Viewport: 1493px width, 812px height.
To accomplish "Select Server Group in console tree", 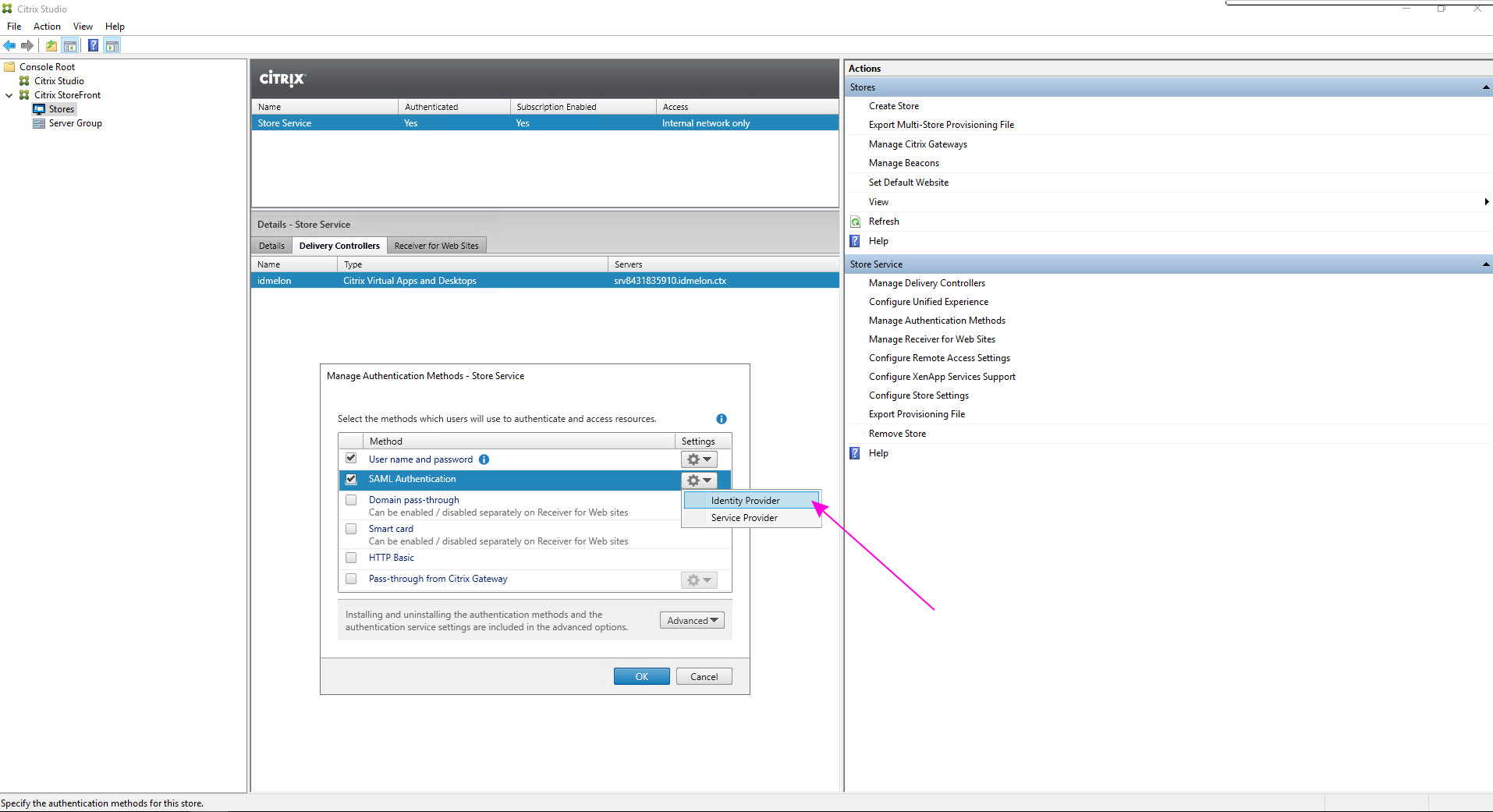I will coord(75,123).
